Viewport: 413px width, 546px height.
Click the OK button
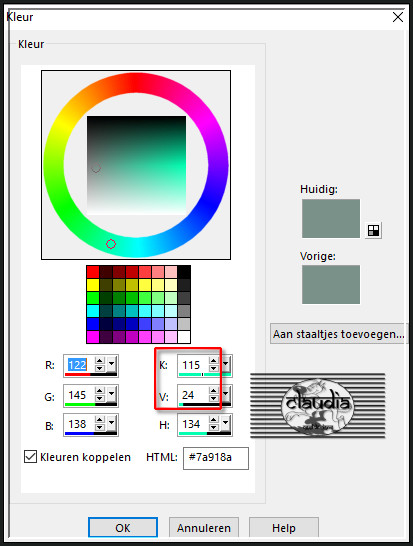(123, 528)
